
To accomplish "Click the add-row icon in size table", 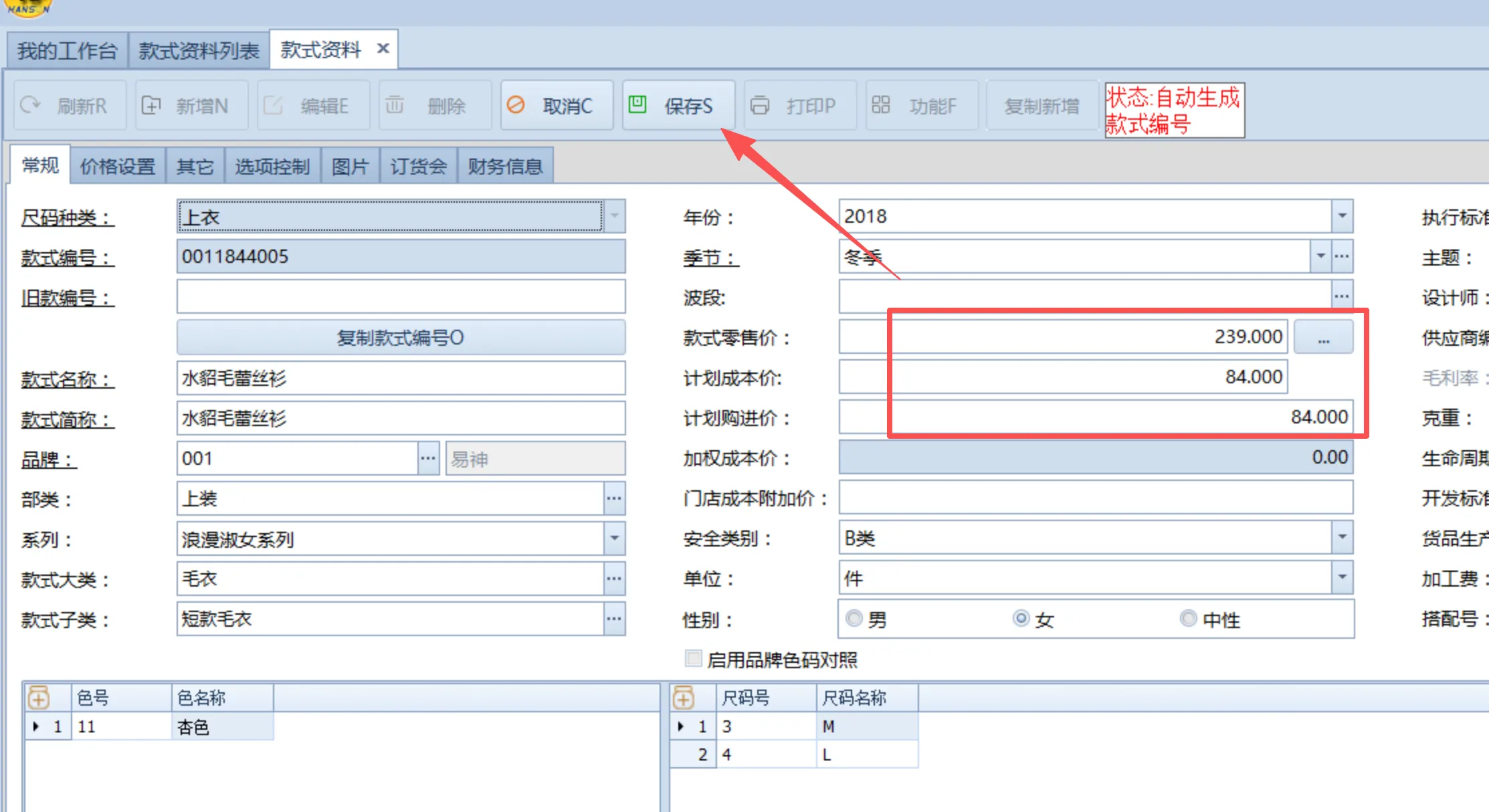I will pyautogui.click(x=683, y=698).
